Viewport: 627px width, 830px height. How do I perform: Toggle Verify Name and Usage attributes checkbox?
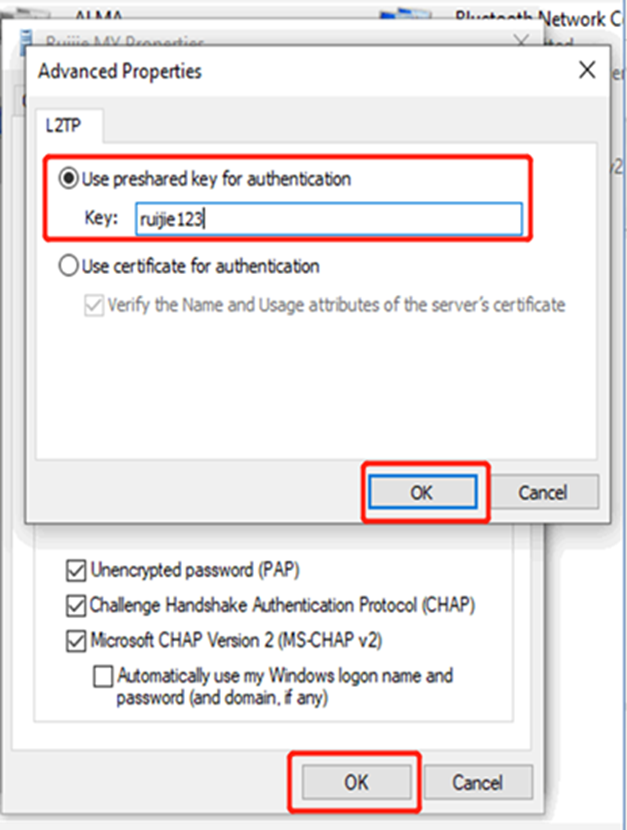click(94, 305)
